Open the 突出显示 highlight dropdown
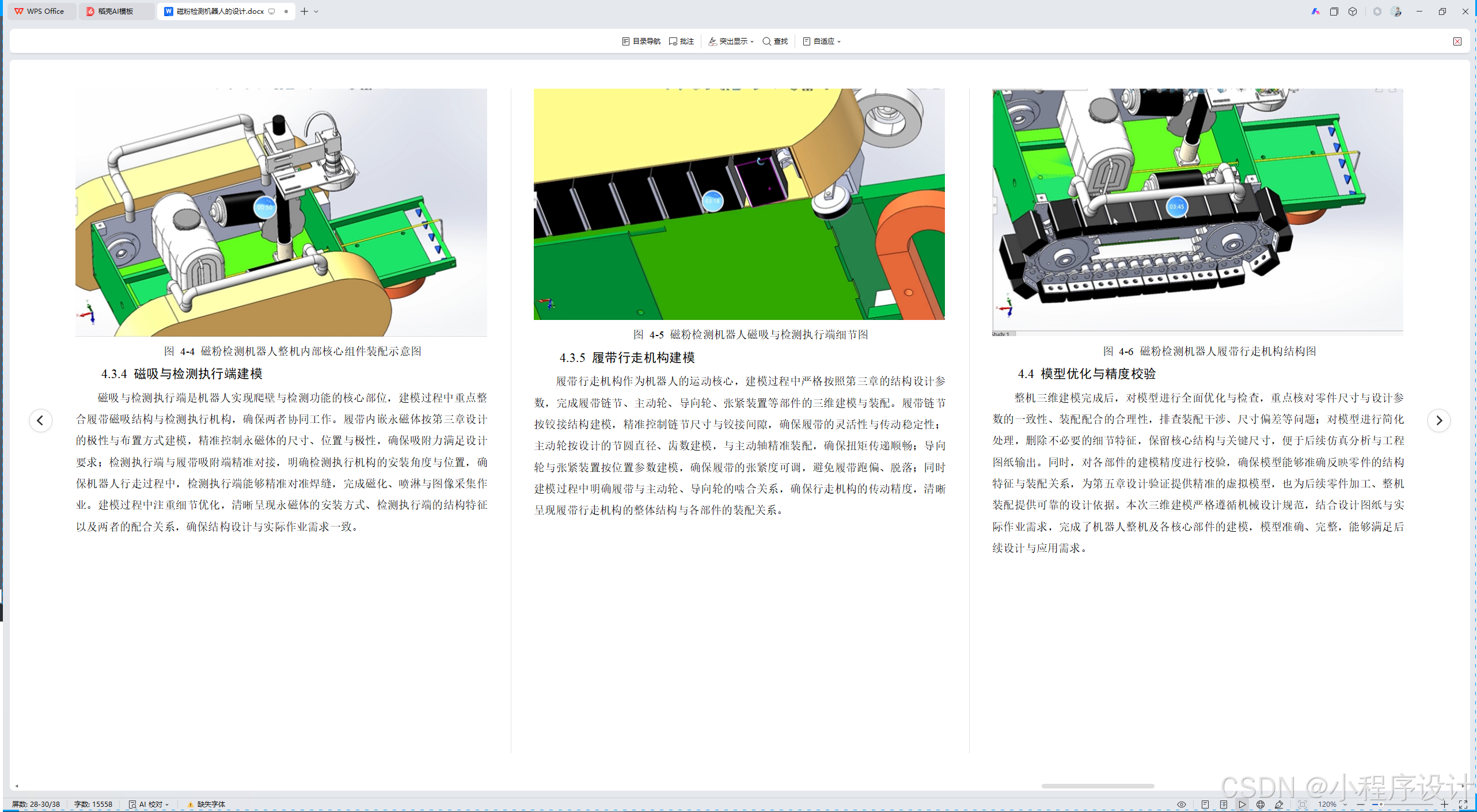The height and width of the screenshot is (812, 1477). [x=731, y=41]
